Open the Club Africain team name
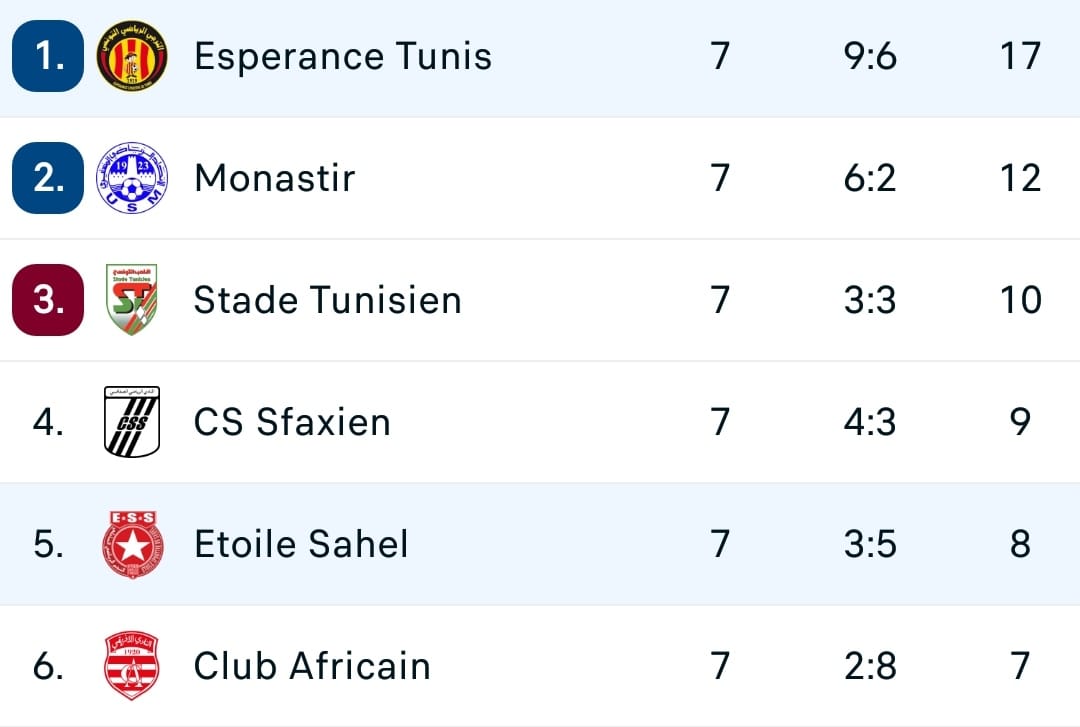Screen dimensions: 1080x727 point(312,666)
